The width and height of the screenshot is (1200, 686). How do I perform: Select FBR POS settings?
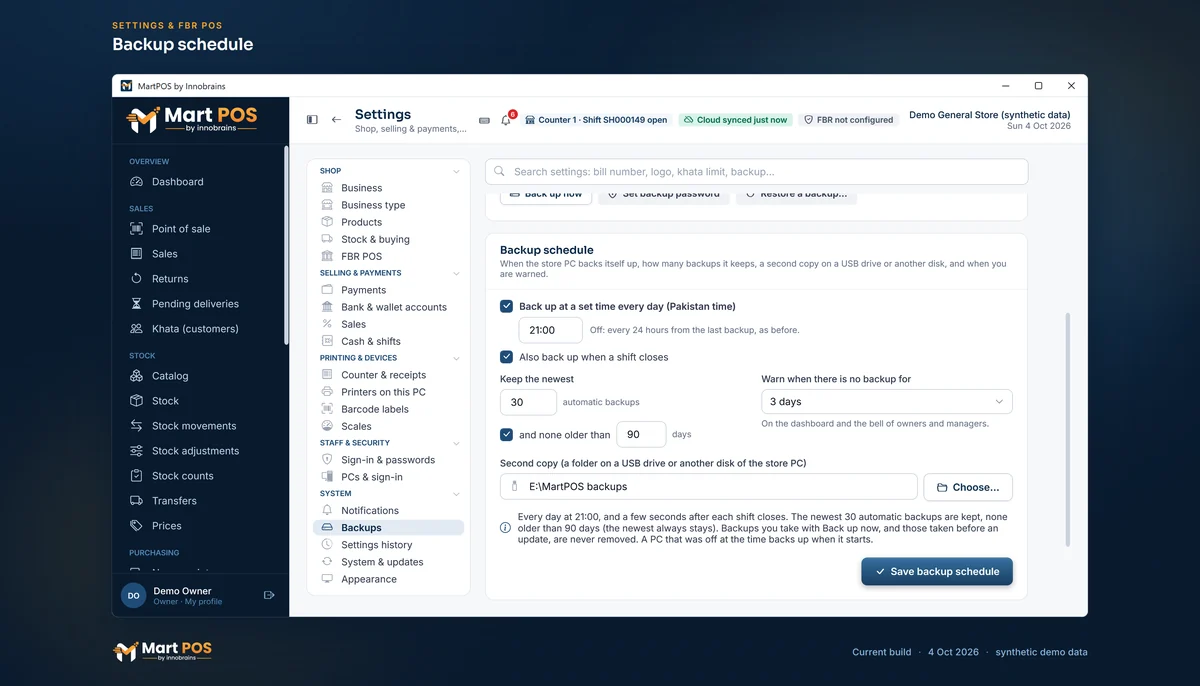(388, 256)
